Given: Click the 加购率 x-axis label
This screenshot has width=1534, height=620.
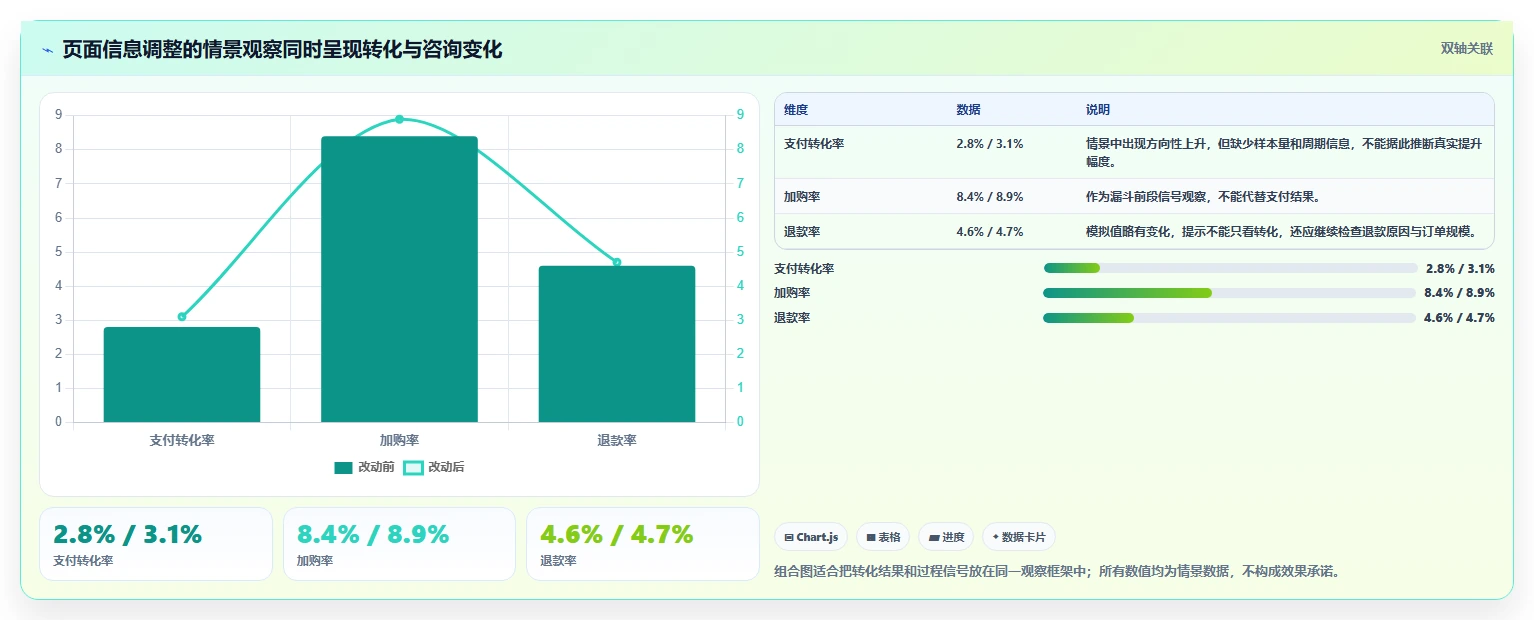Looking at the screenshot, I should pos(399,440).
